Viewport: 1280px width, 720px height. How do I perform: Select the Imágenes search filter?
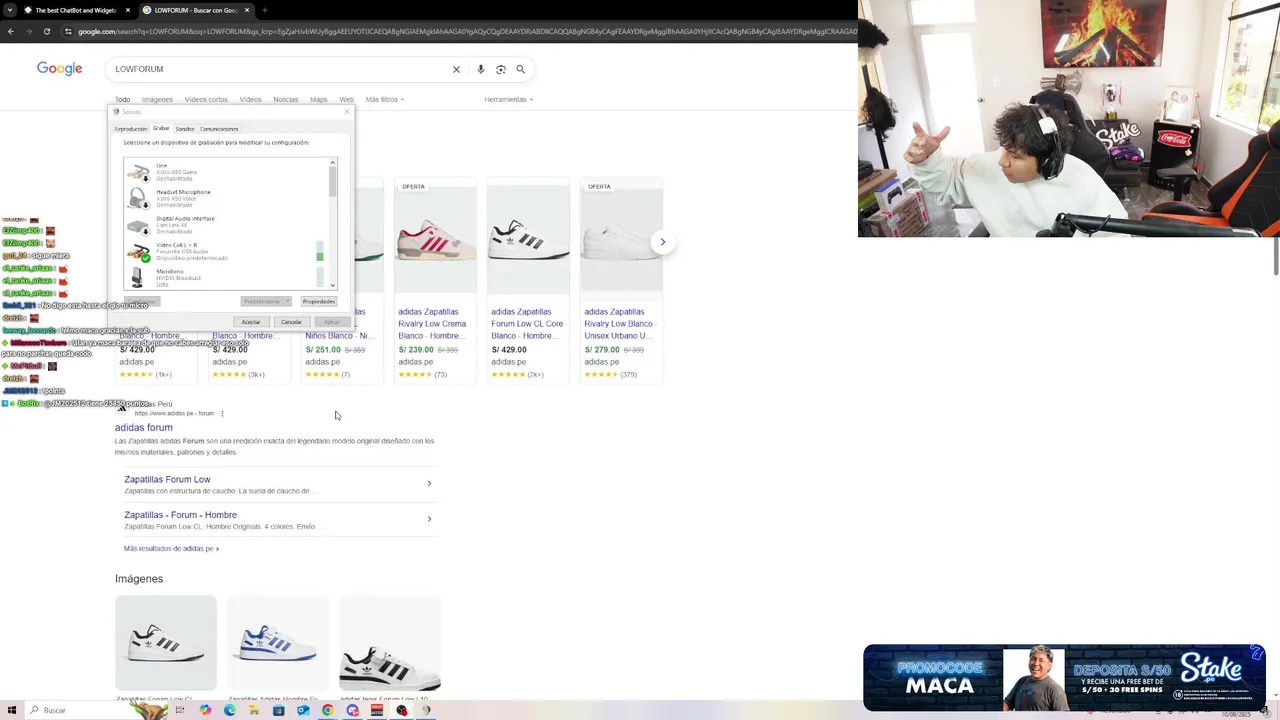point(157,99)
